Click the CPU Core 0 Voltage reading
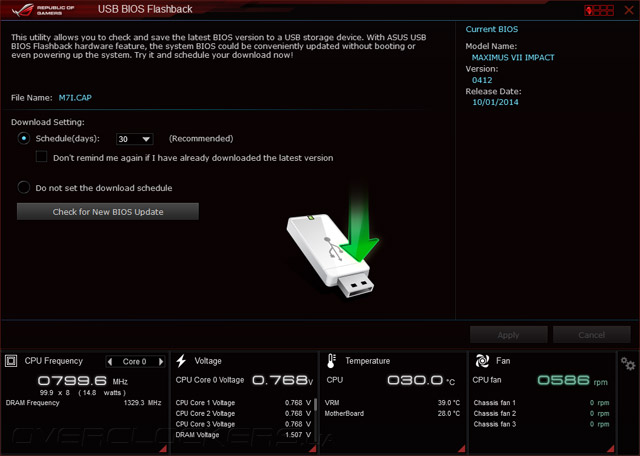The image size is (640, 456). click(x=244, y=380)
